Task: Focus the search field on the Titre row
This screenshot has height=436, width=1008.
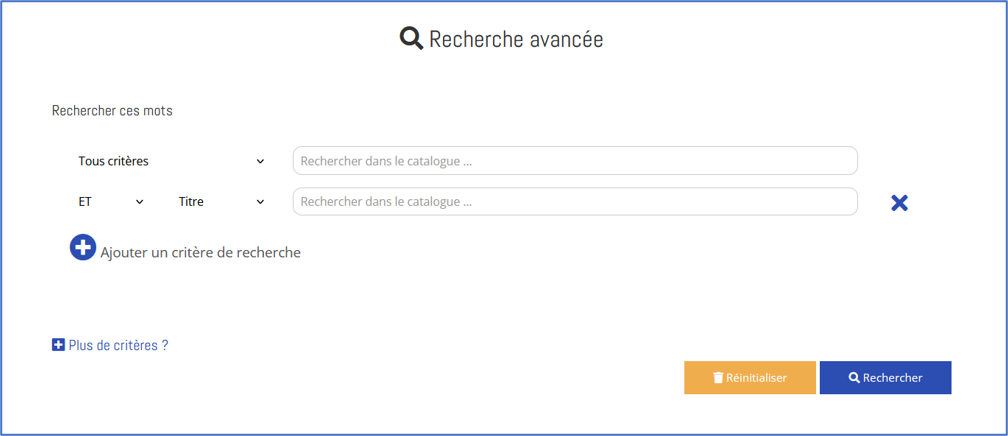Action: click(x=575, y=201)
